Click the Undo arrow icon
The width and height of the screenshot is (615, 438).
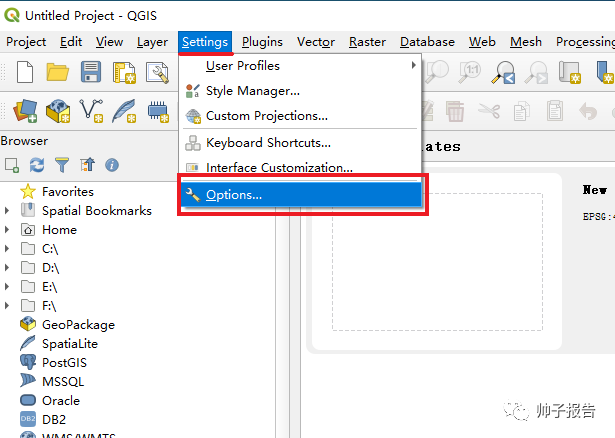coord(588,111)
